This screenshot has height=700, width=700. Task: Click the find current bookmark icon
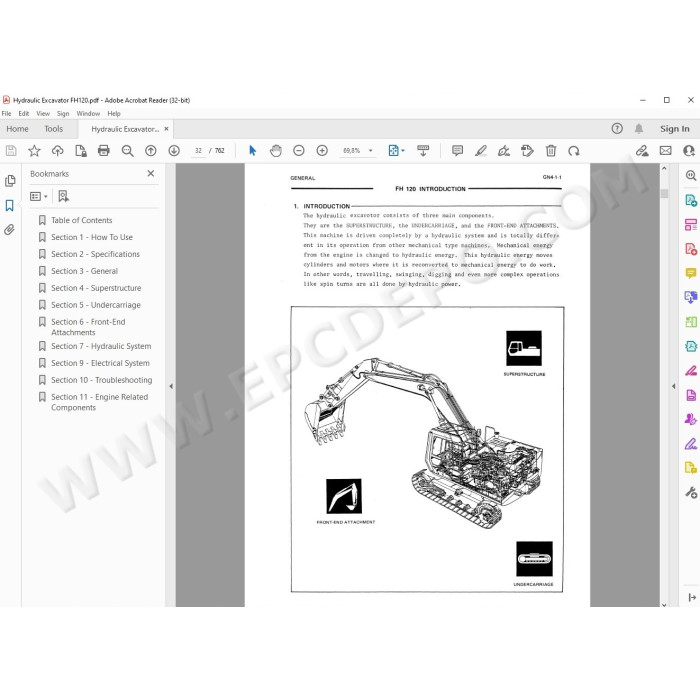(63, 196)
